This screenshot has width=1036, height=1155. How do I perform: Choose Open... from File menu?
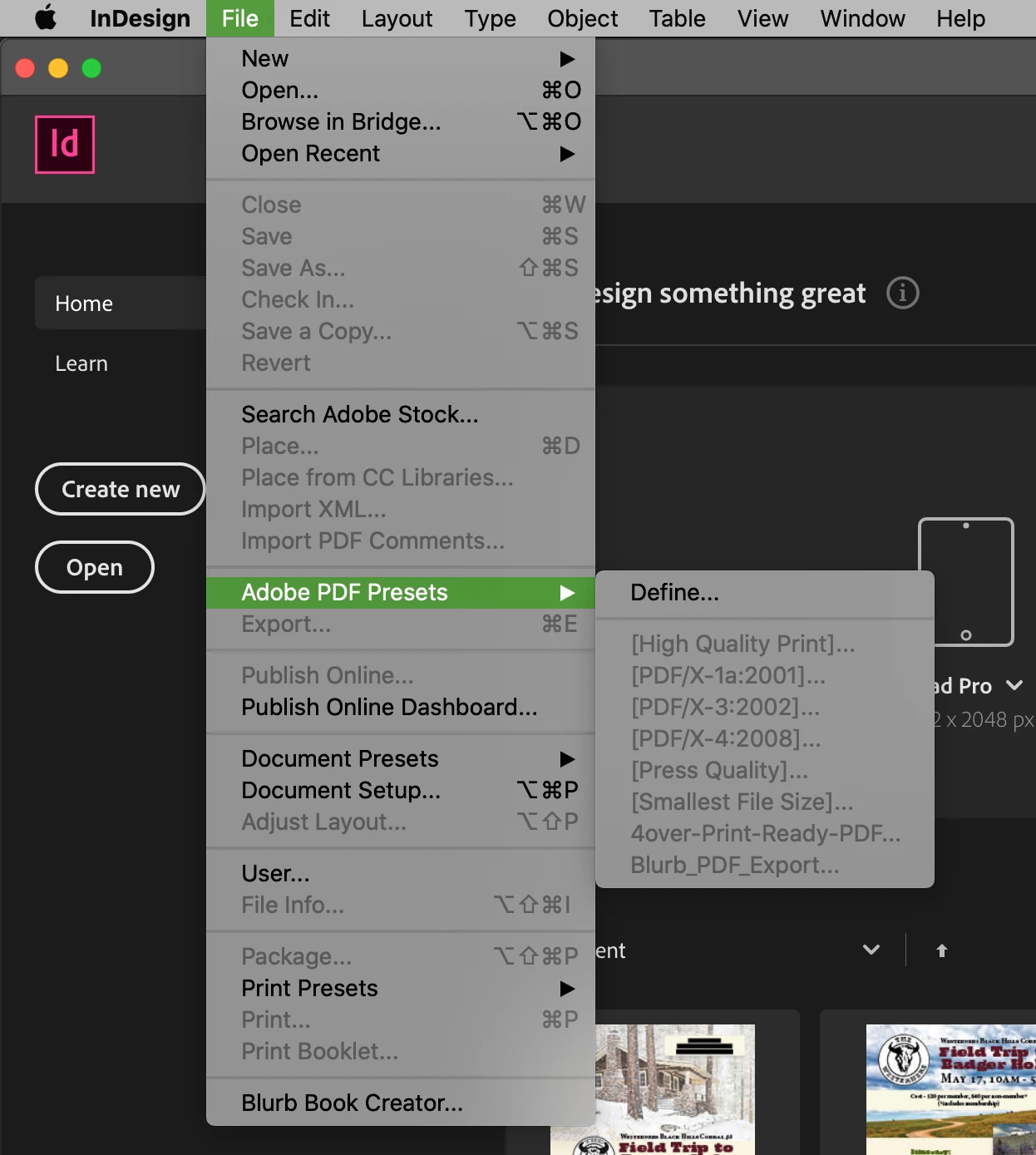(401, 90)
